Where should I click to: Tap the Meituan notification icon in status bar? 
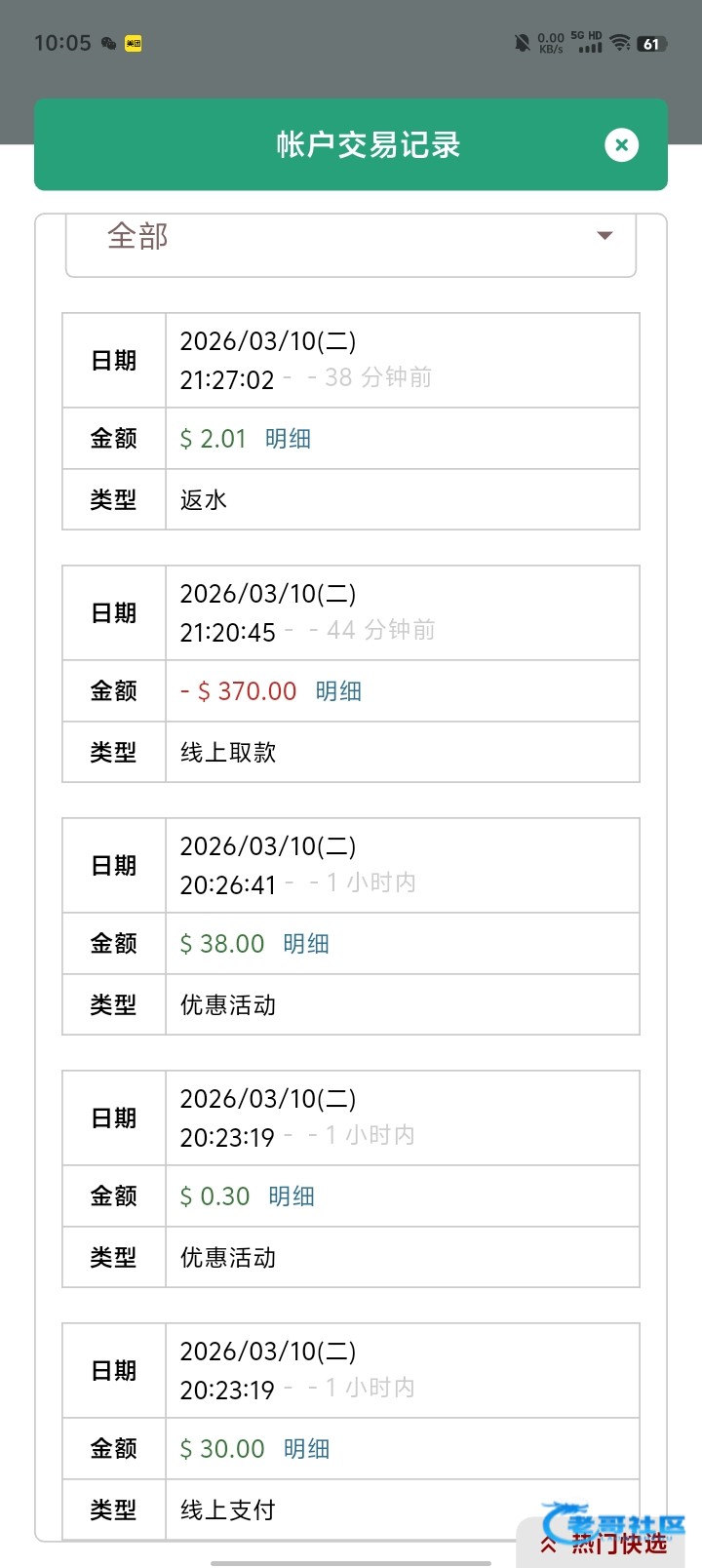pos(134,44)
